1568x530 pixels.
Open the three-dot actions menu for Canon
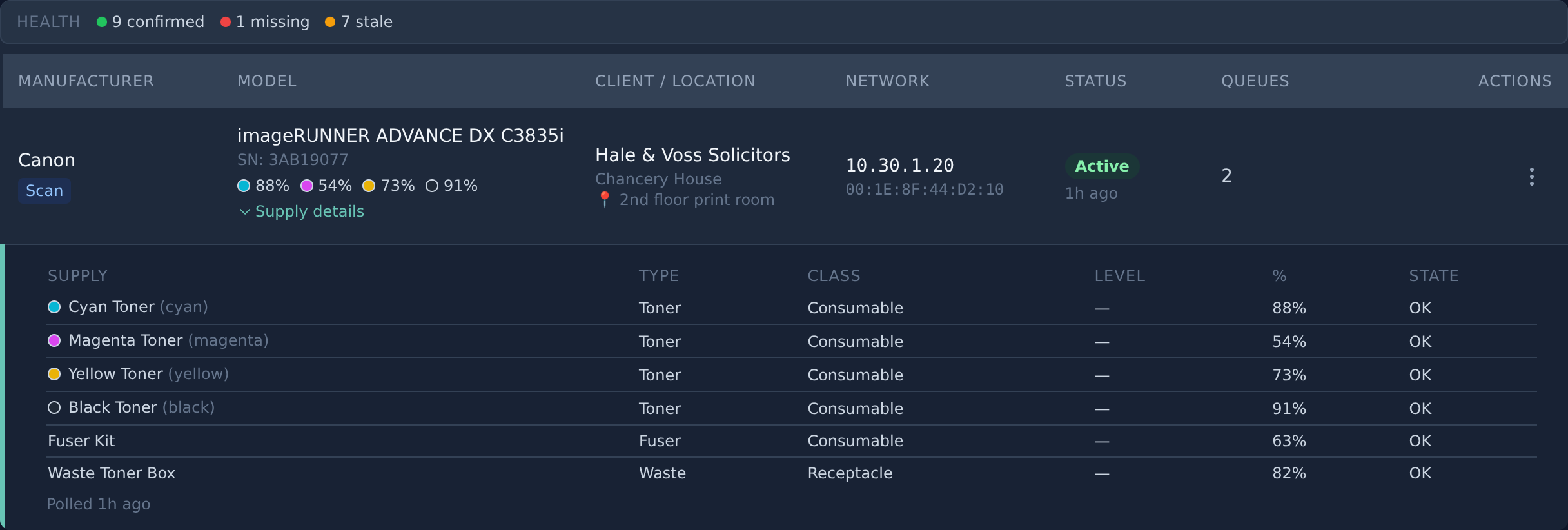(1531, 176)
